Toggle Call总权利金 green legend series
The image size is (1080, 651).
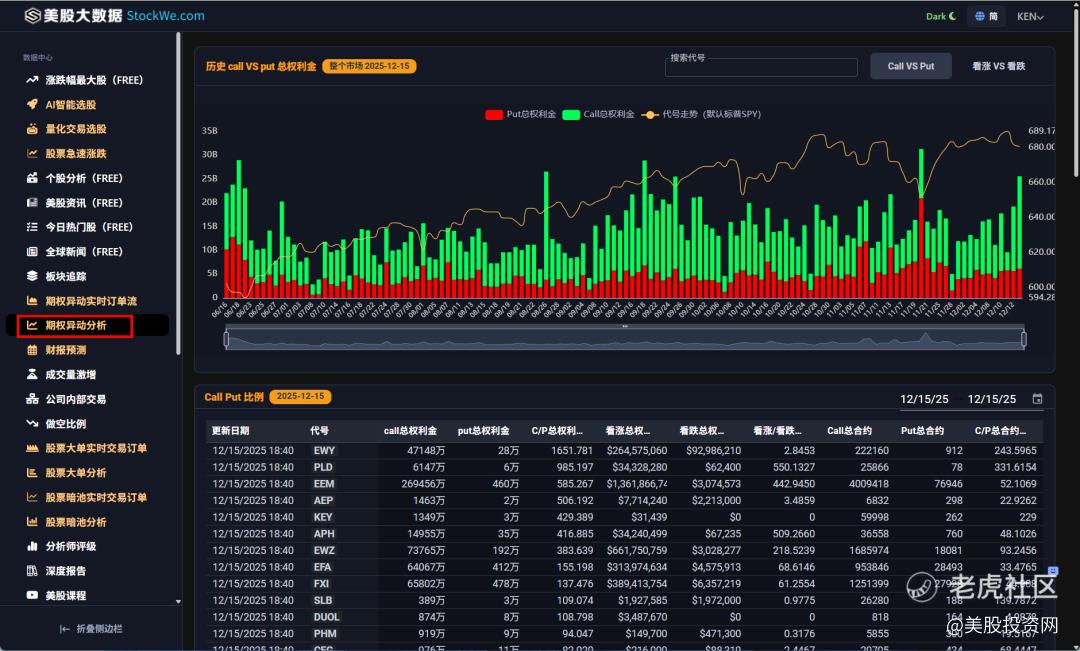coord(571,114)
